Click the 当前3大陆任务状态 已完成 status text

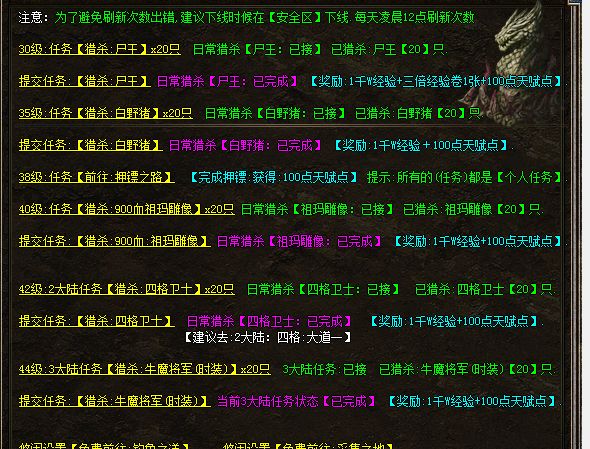tap(297, 401)
